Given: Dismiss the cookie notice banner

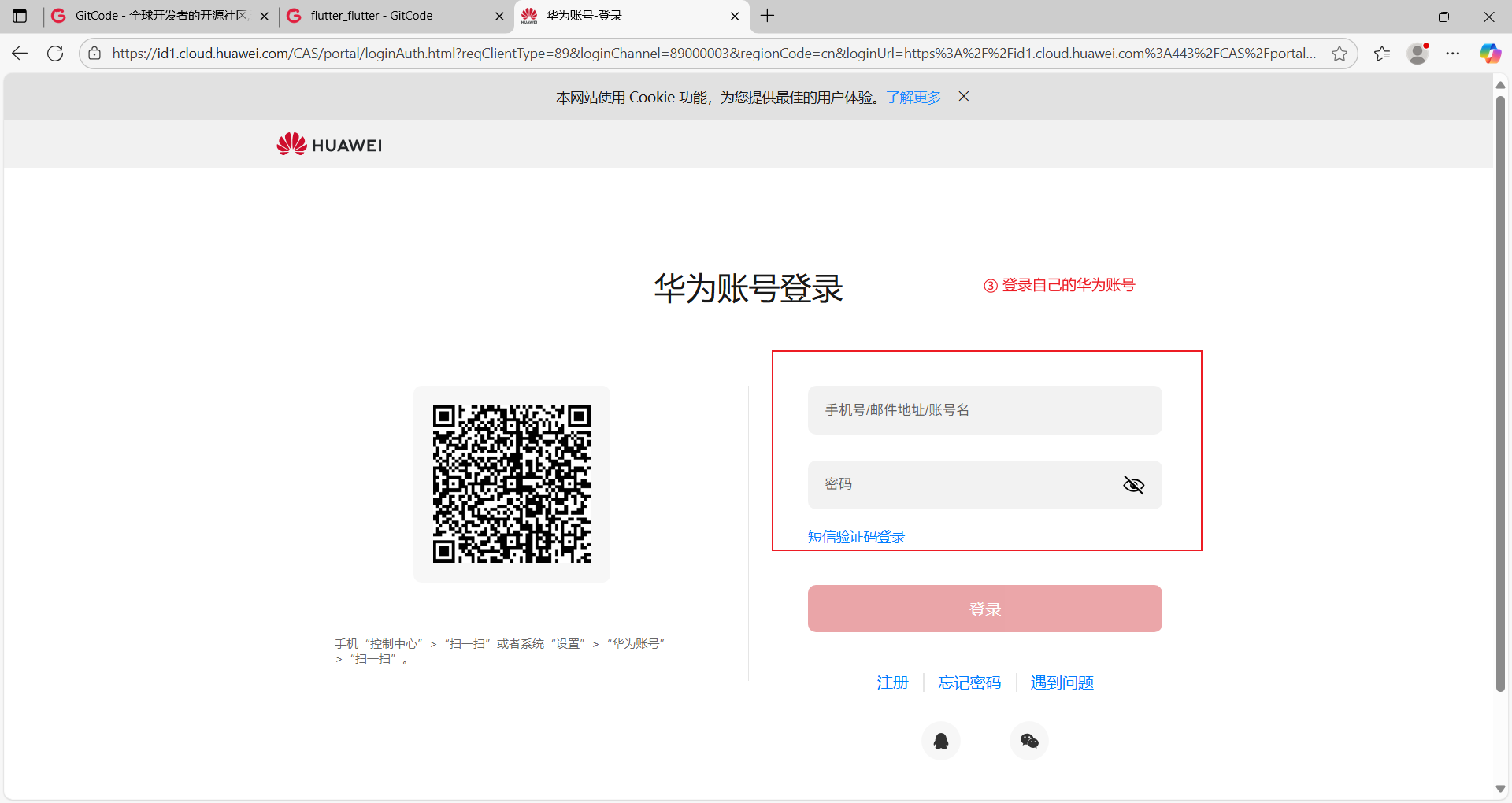Looking at the screenshot, I should 964,96.
